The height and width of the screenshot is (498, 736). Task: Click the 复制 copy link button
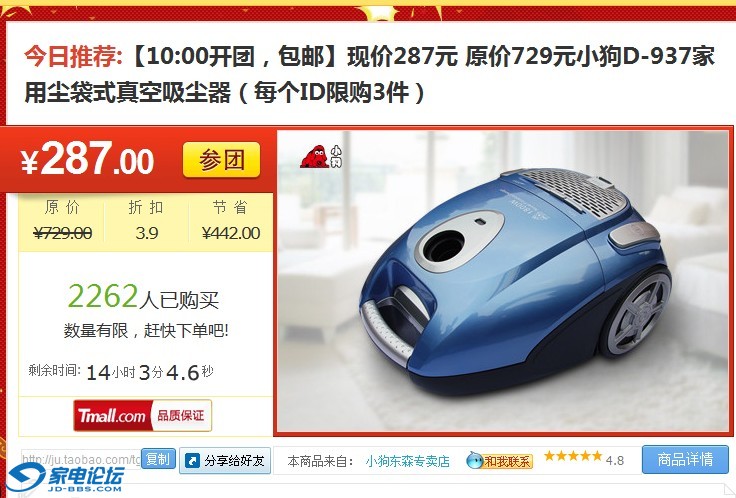pyautogui.click(x=158, y=459)
